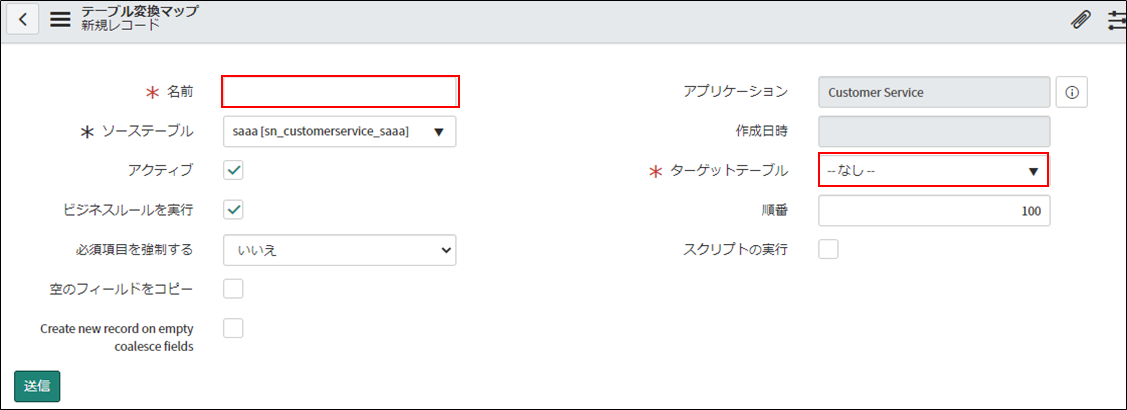Enable Create new record on empty coalesce fields
The width and height of the screenshot is (1127, 410).
pos(234,329)
